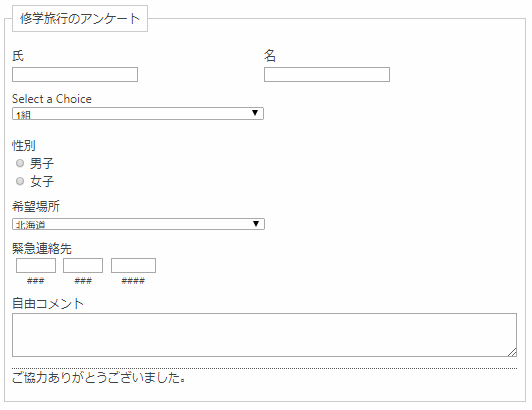Click the arrow of the 1組 dropdown

[255, 113]
